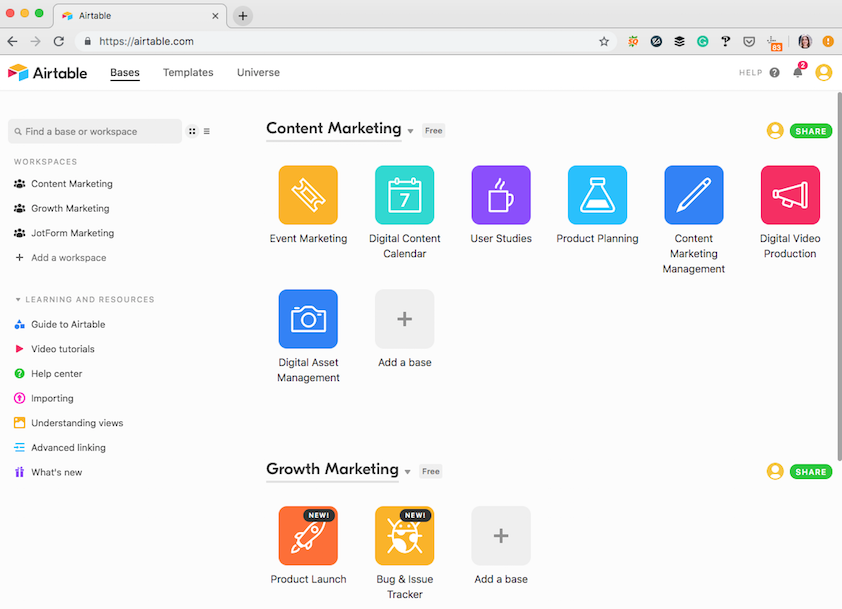
Task: Click the Content Marketing workspace heading
Action: pos(333,128)
